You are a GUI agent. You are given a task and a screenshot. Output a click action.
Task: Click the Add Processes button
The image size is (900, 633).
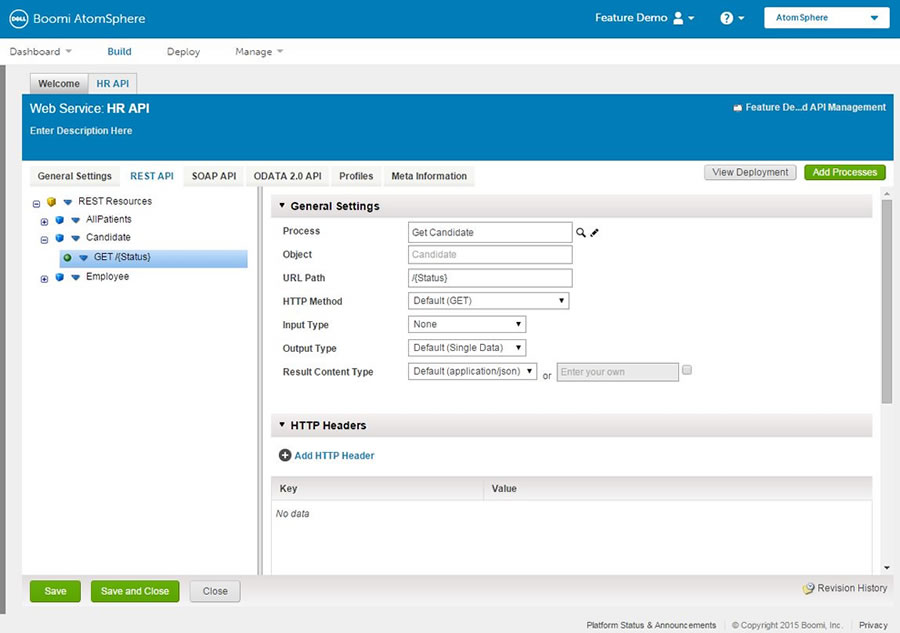845,172
